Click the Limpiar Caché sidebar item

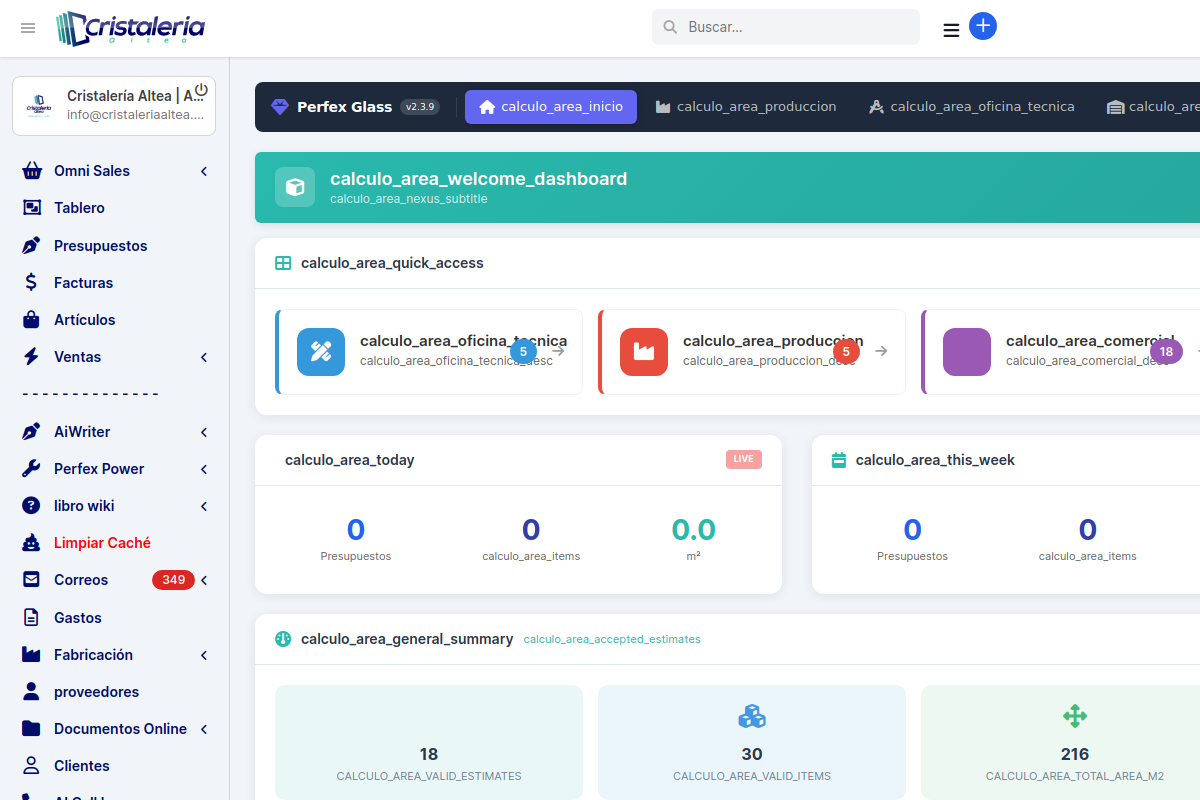pos(102,543)
